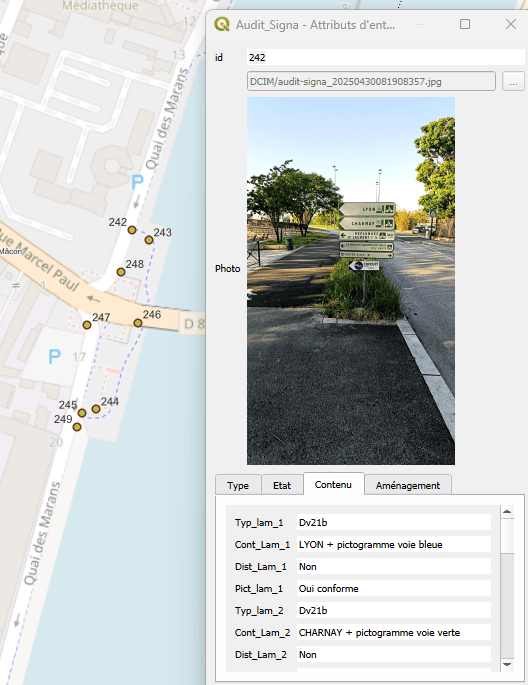The width and height of the screenshot is (528, 685).
Task: Click the Cont_Lam_1 field showing LYON
Action: (x=393, y=544)
